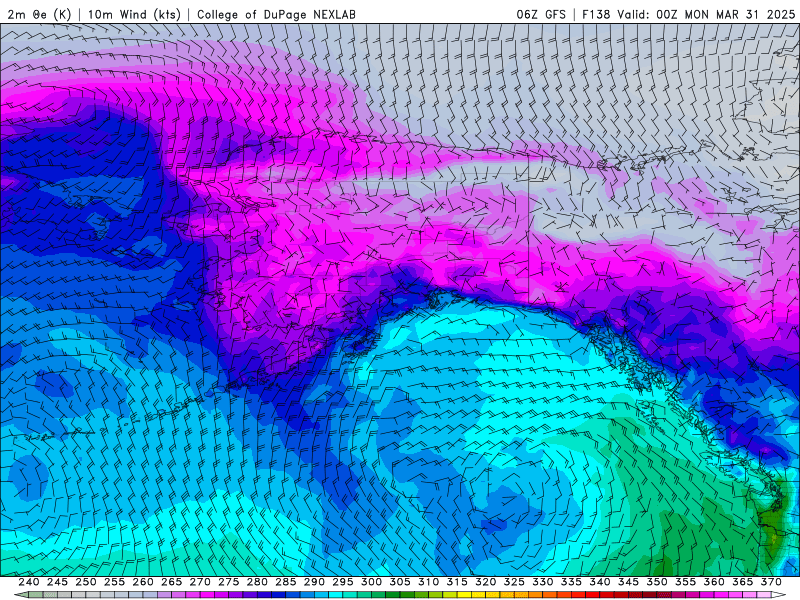Image resolution: width=800 pixels, height=600 pixels.
Task: Click the '2m θe (K)' title text
Action: pos(39,14)
